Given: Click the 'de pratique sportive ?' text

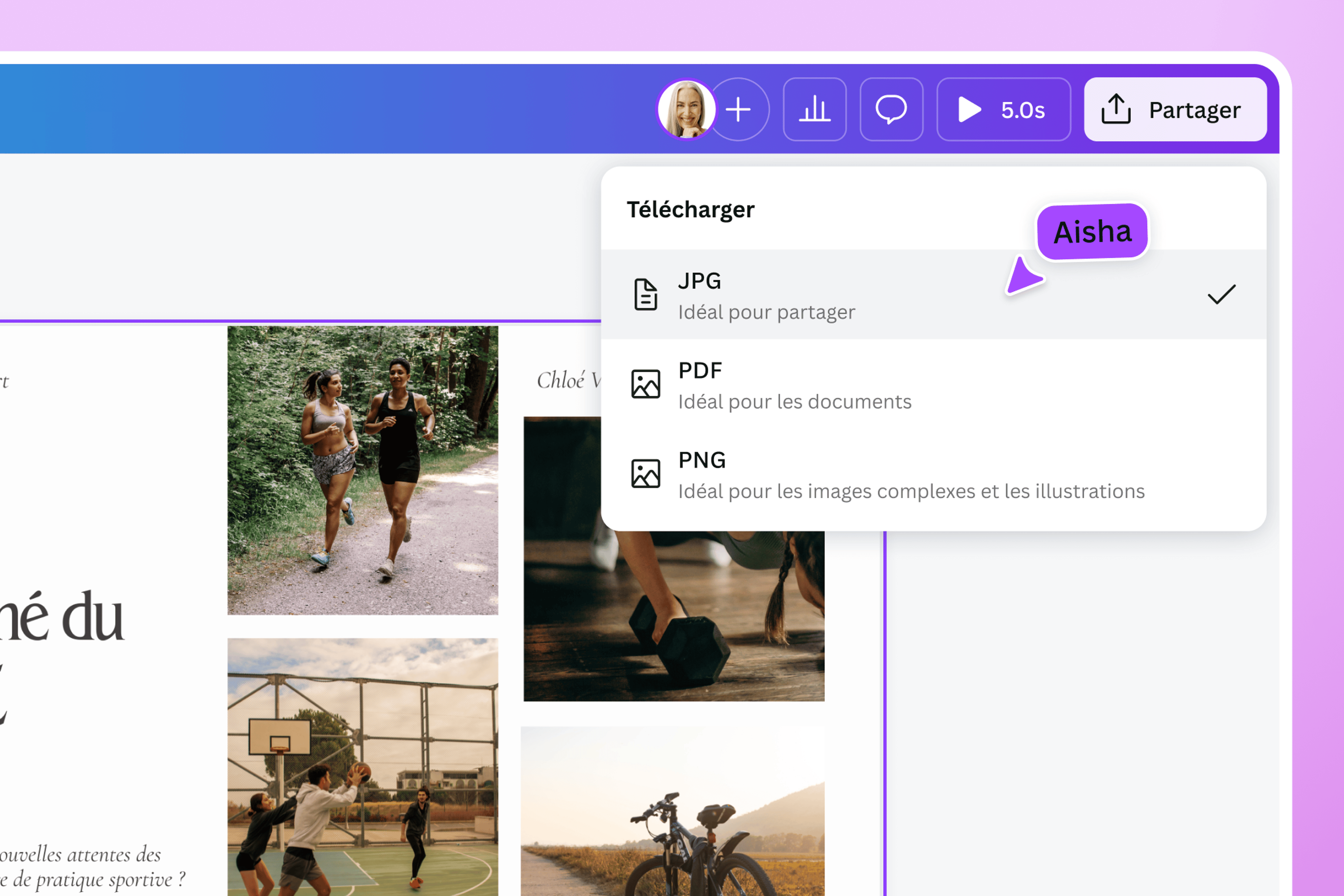Looking at the screenshot, I should (99, 880).
